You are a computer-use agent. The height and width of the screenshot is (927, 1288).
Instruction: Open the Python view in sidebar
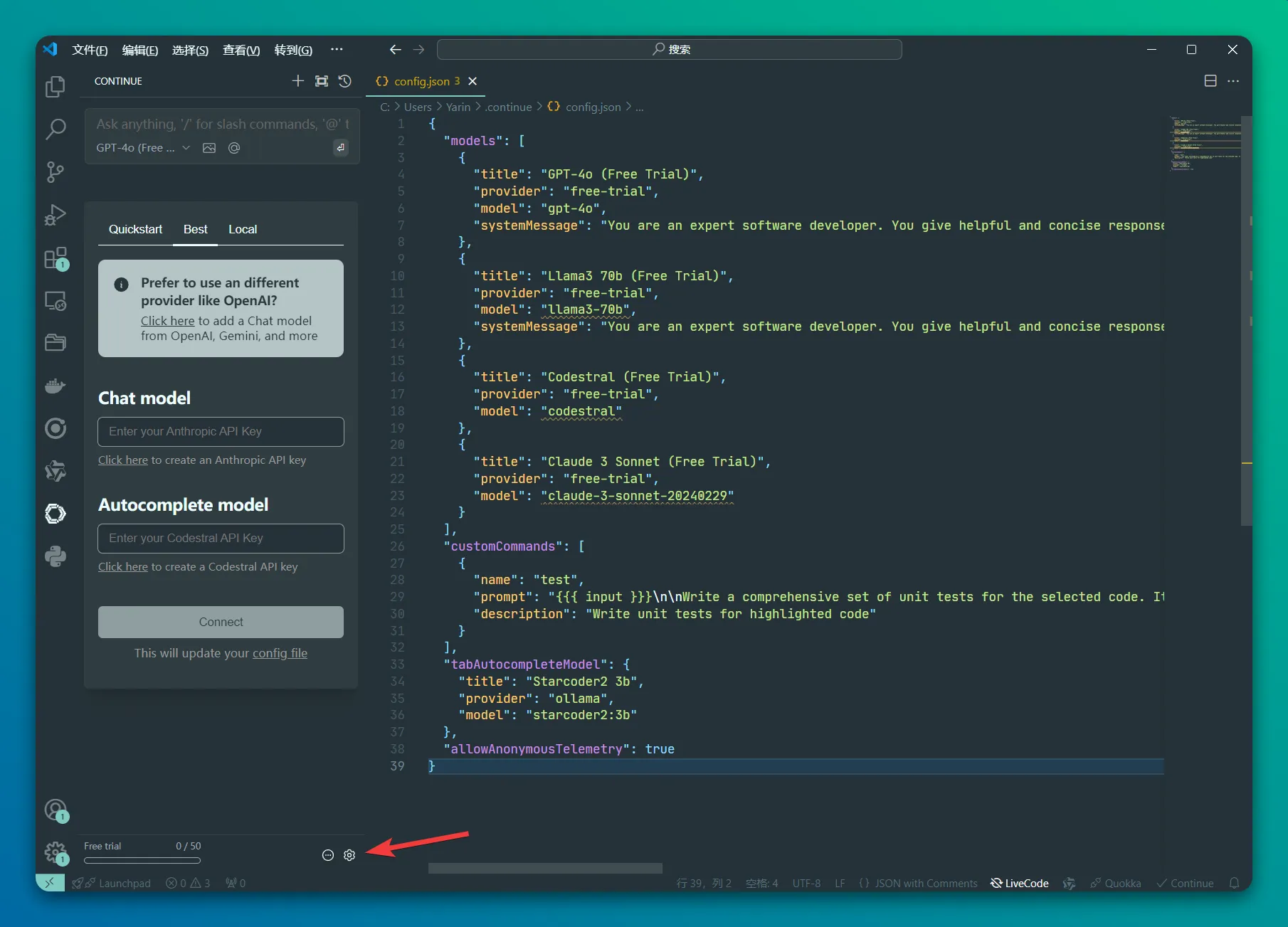click(x=55, y=556)
